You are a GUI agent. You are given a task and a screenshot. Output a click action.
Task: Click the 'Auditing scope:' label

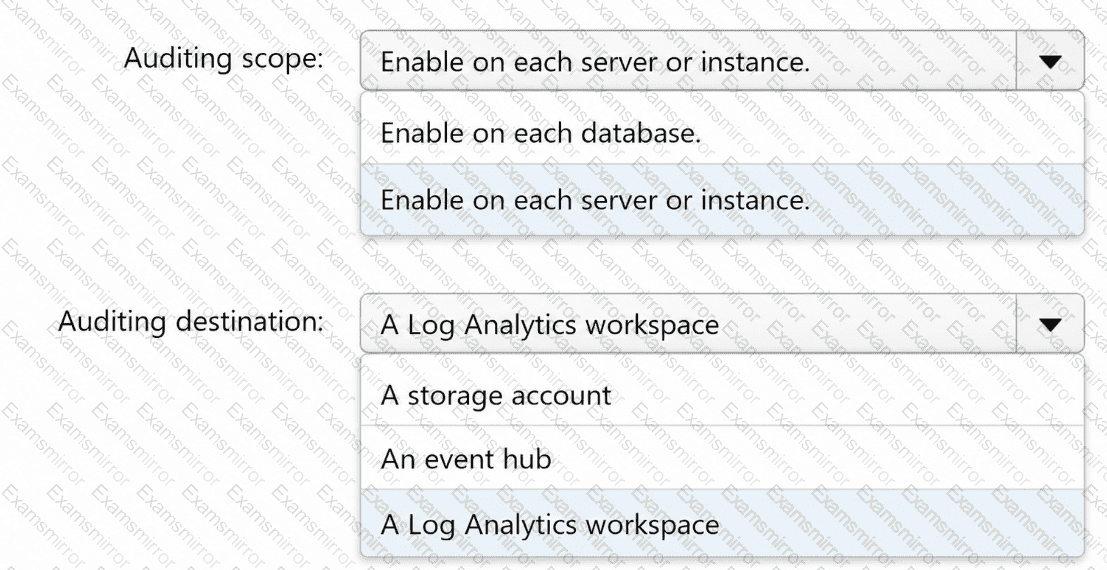223,58
